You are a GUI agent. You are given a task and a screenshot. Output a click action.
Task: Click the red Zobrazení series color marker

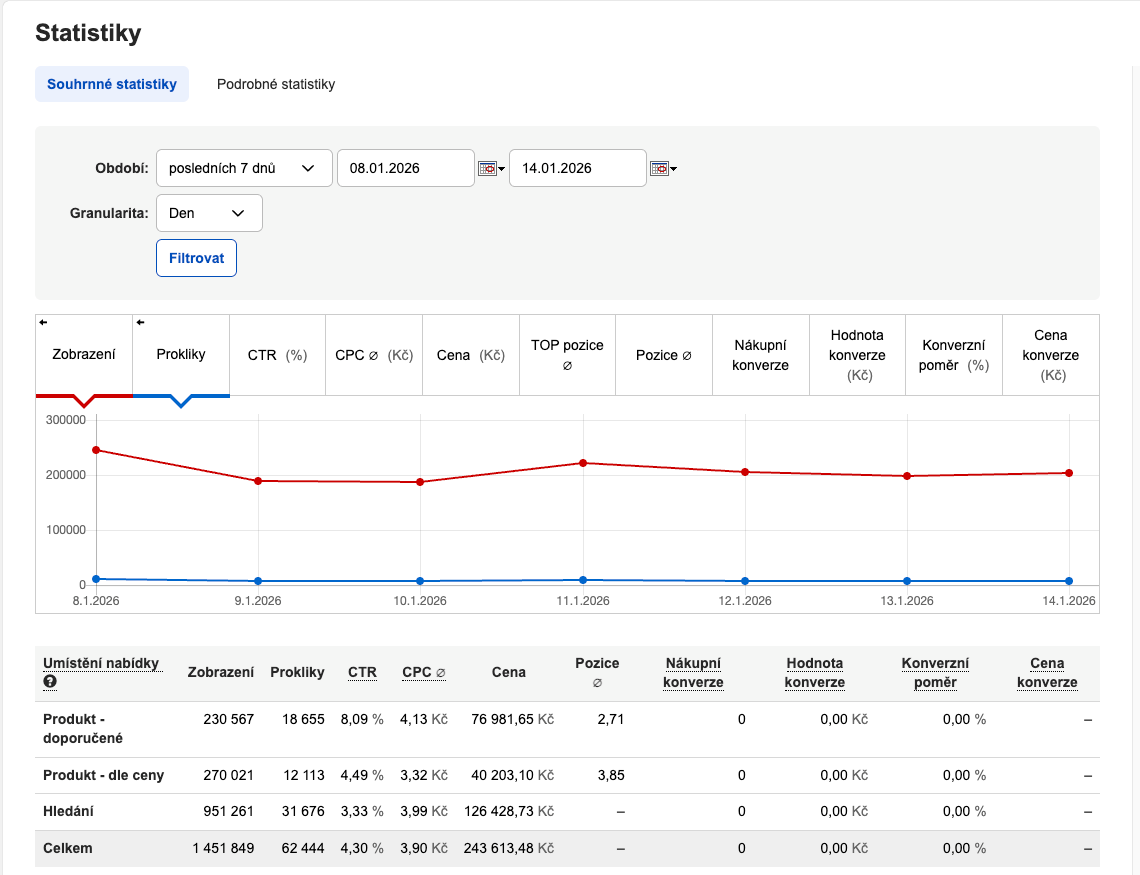(x=84, y=399)
